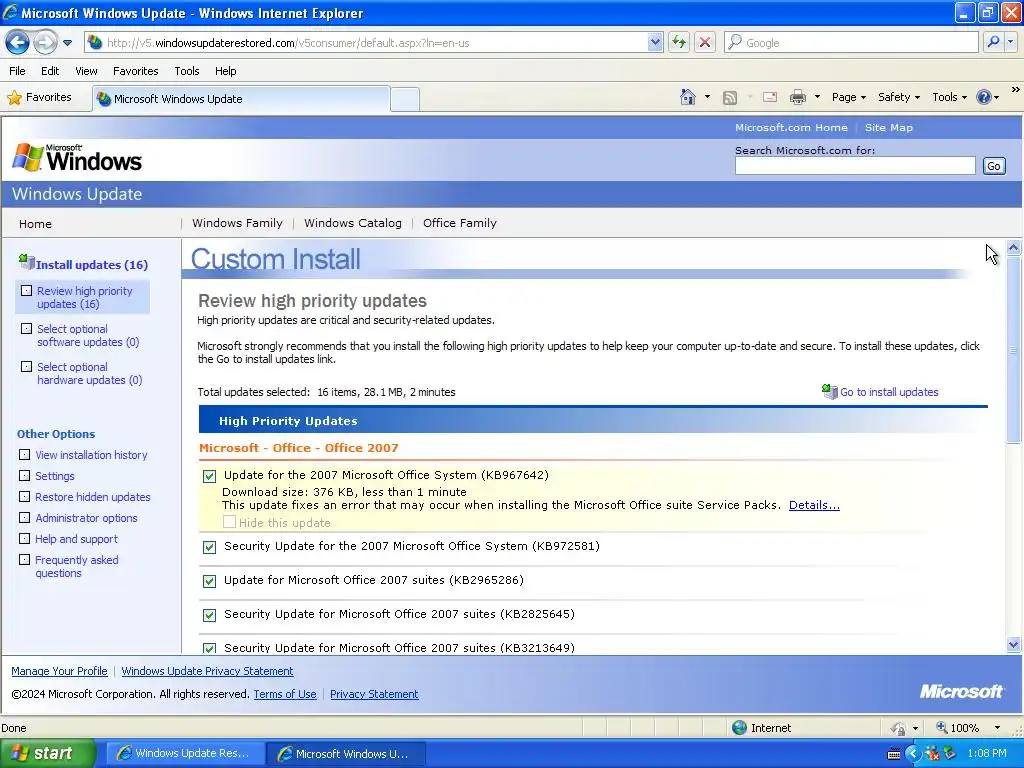Click the Help question mark icon
Viewport: 1024px width, 768px height.
coord(984,97)
